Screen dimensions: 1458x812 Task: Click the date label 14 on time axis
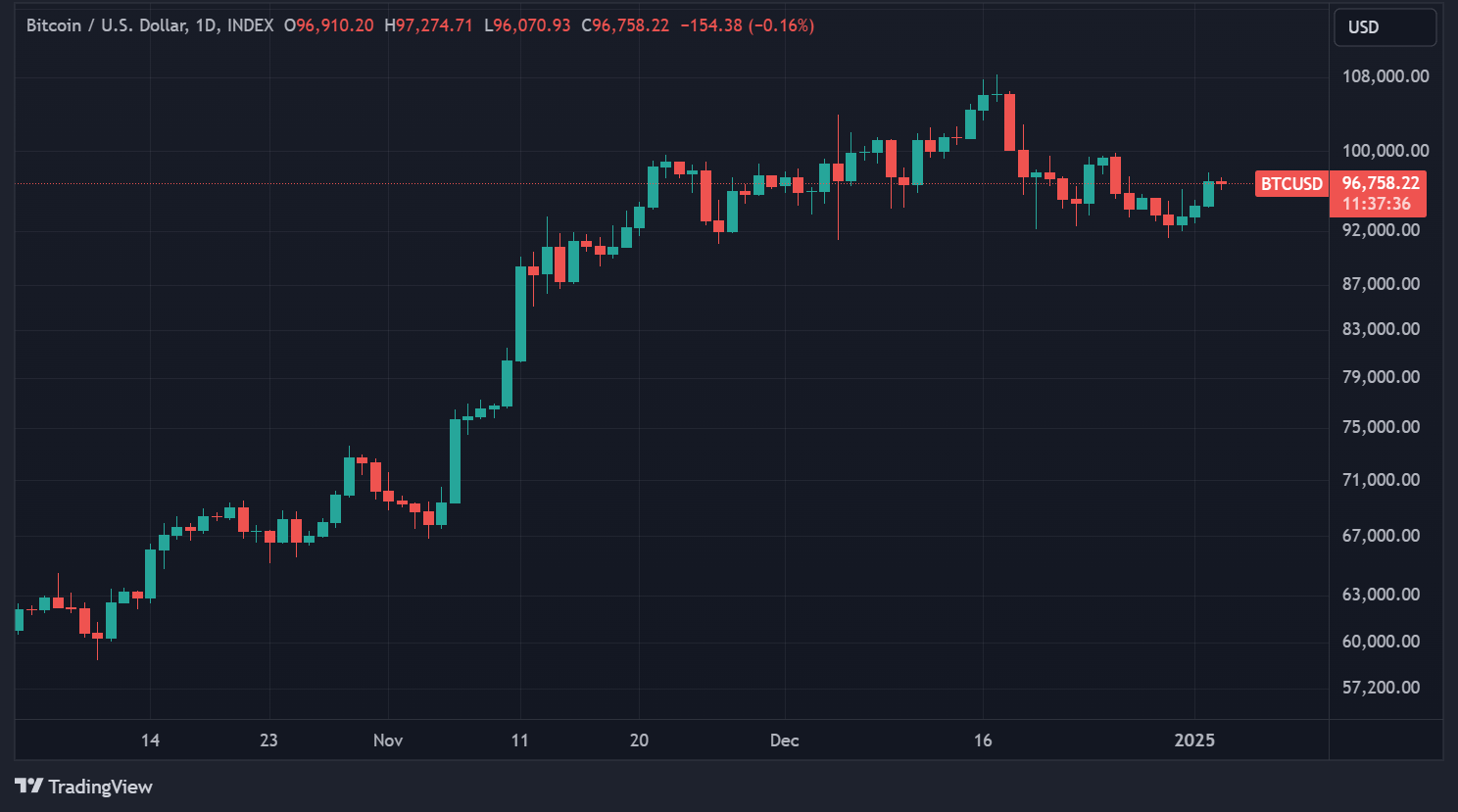tap(150, 740)
